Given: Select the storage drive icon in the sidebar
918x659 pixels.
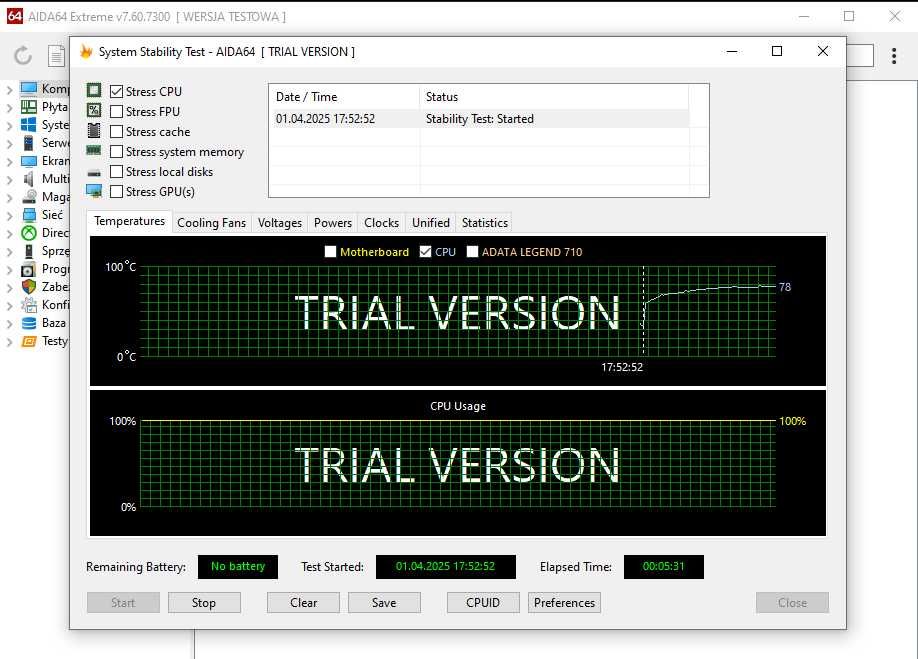Looking at the screenshot, I should (x=29, y=197).
